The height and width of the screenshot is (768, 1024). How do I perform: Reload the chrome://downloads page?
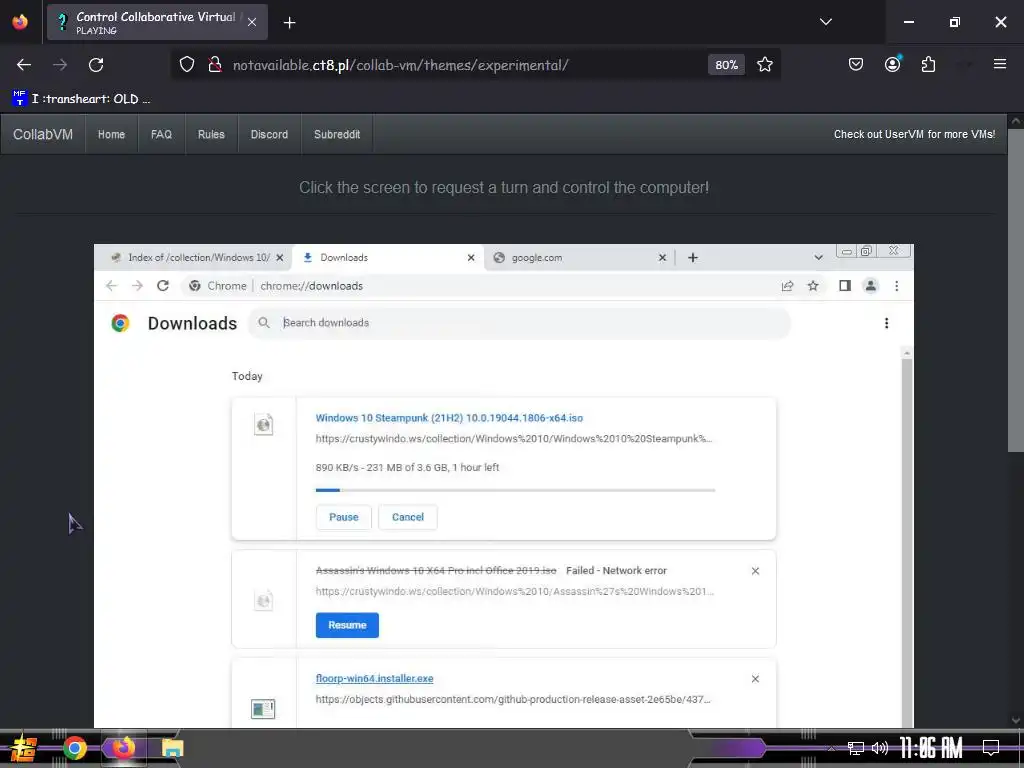tap(163, 286)
